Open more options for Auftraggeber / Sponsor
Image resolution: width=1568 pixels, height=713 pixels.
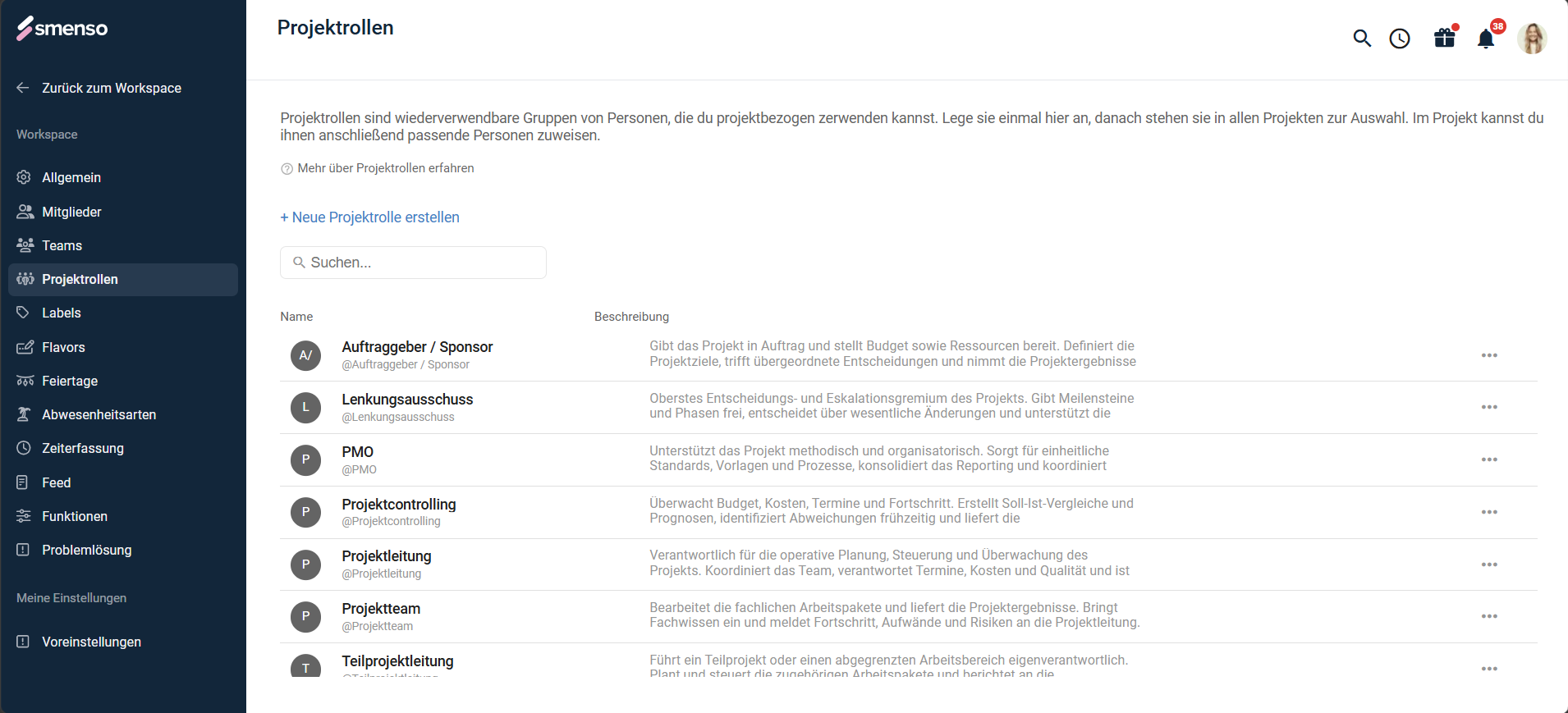tap(1489, 355)
